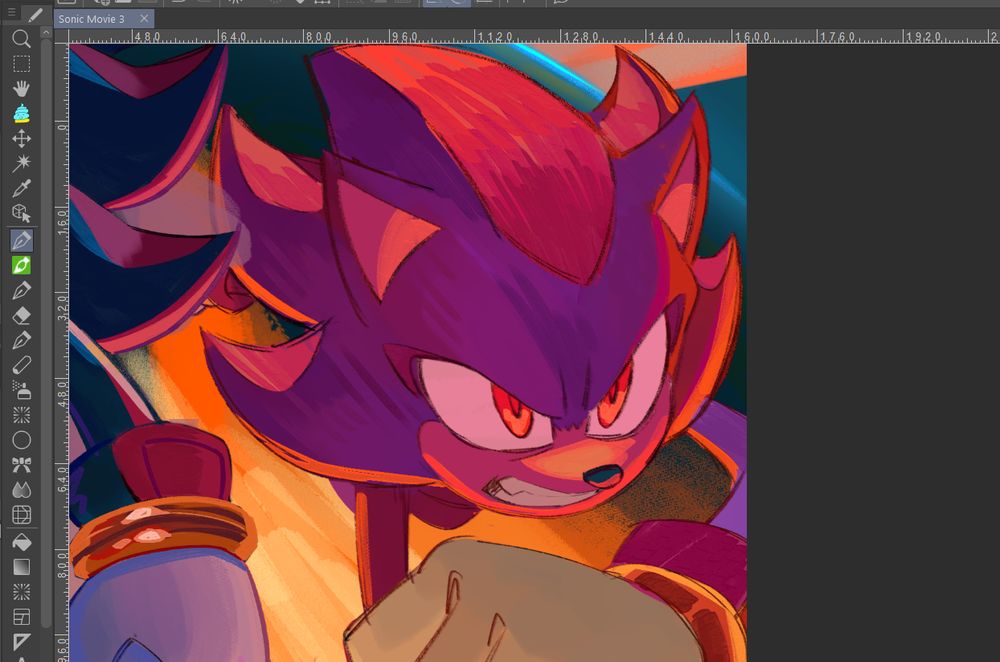
Task: Select the Eyedropper tool
Action: click(x=21, y=188)
